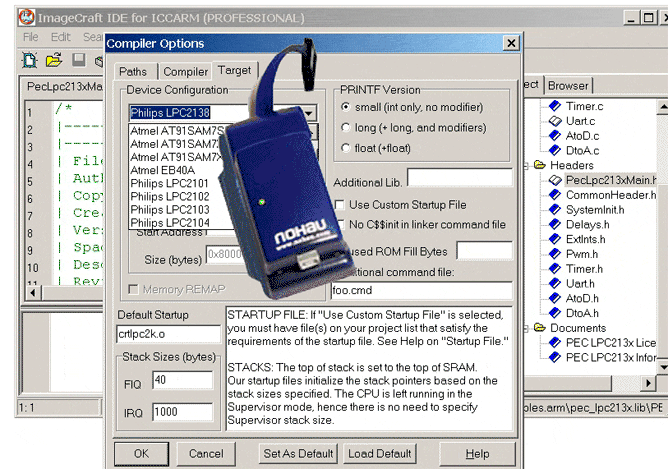The width and height of the screenshot is (668, 469).
Task: Click editor horizontal scroll left arrow
Action: coord(33,293)
